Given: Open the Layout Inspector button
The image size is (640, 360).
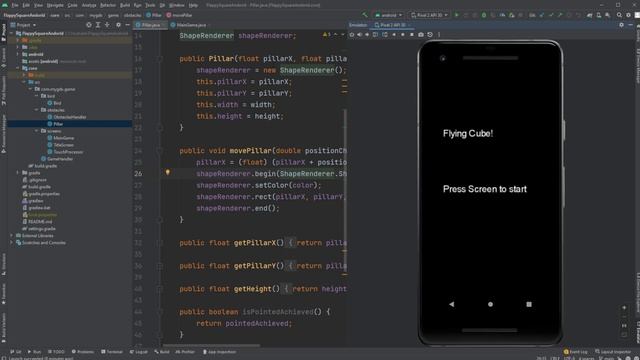Looking at the screenshot, I should 613,351.
